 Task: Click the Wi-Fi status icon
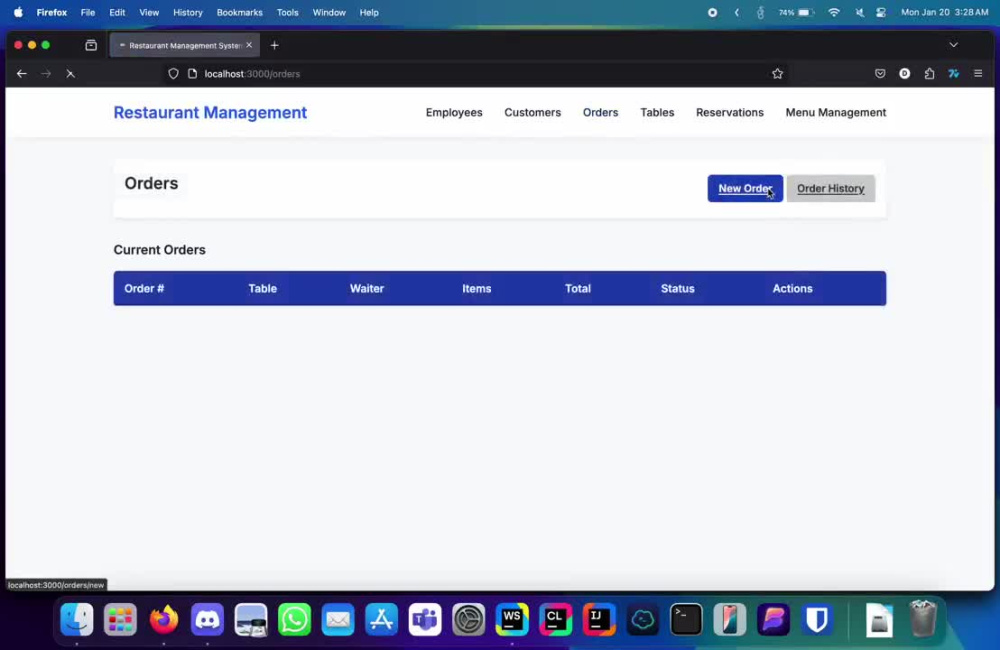coord(834,12)
